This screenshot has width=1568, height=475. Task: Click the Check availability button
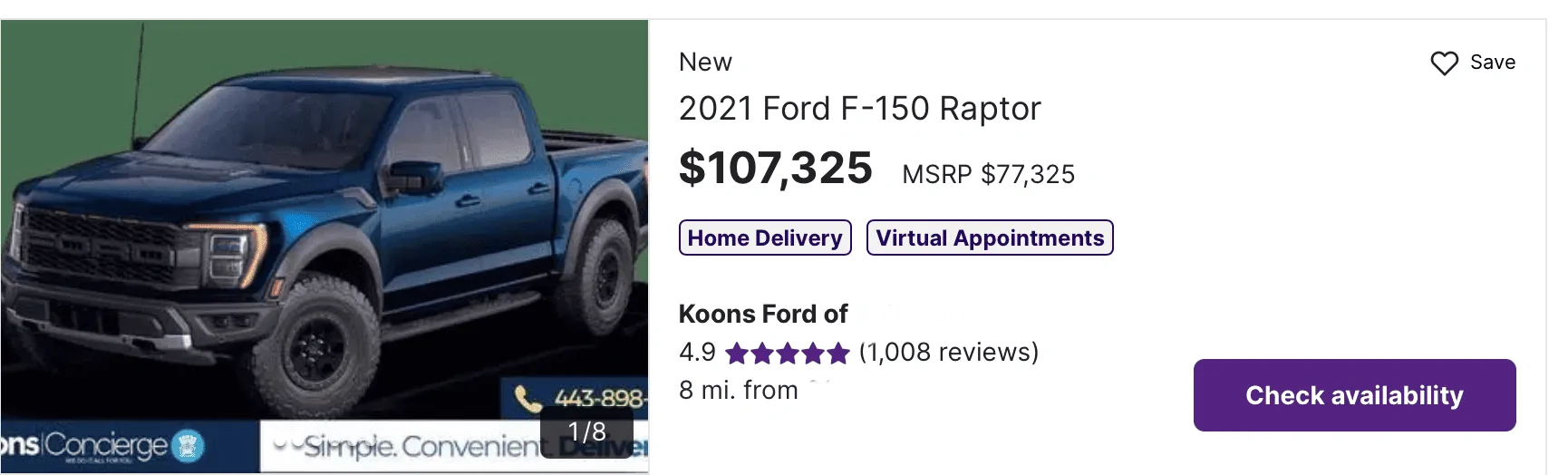point(1354,395)
